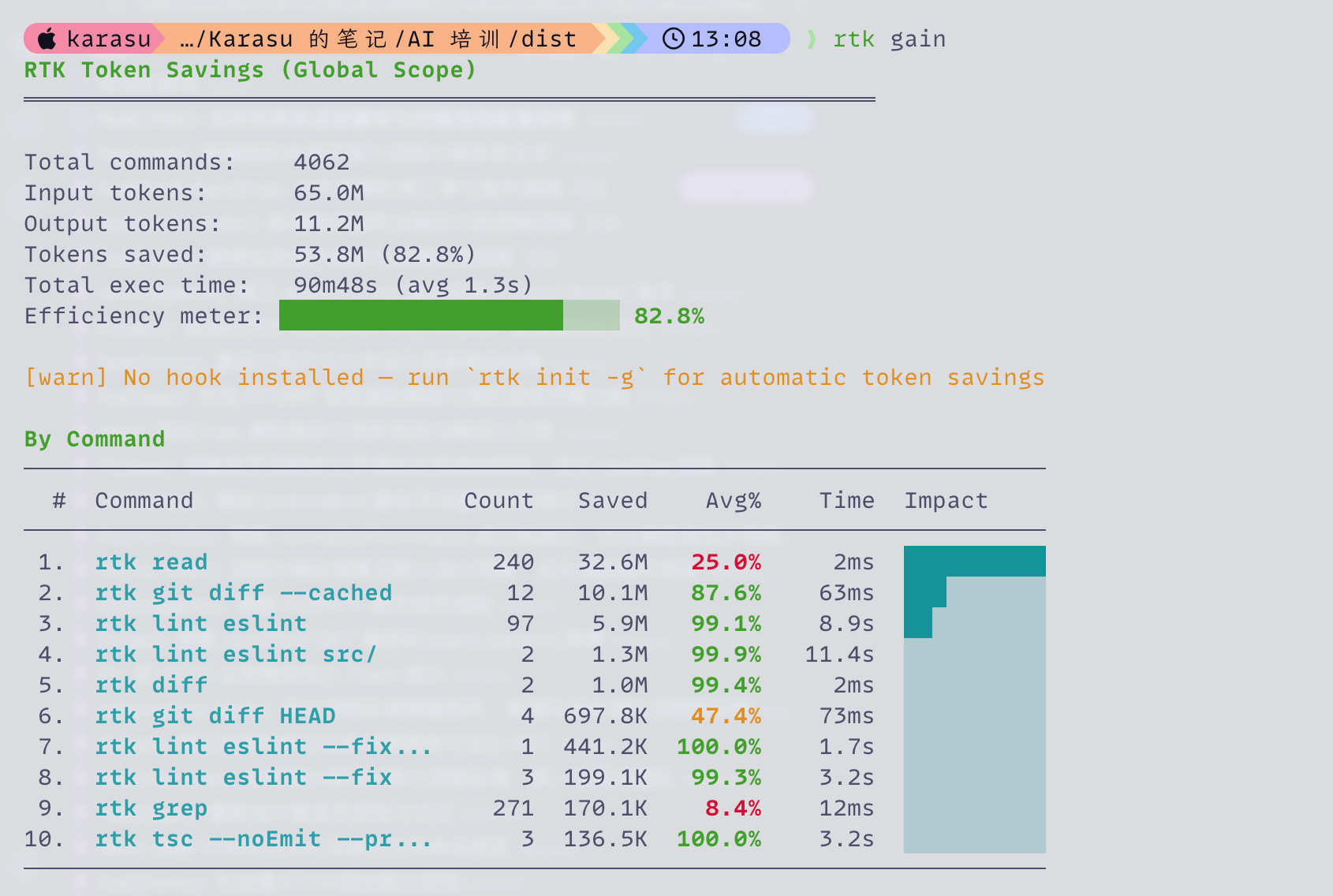Click the rtk git diff HEAD entry

click(215, 715)
